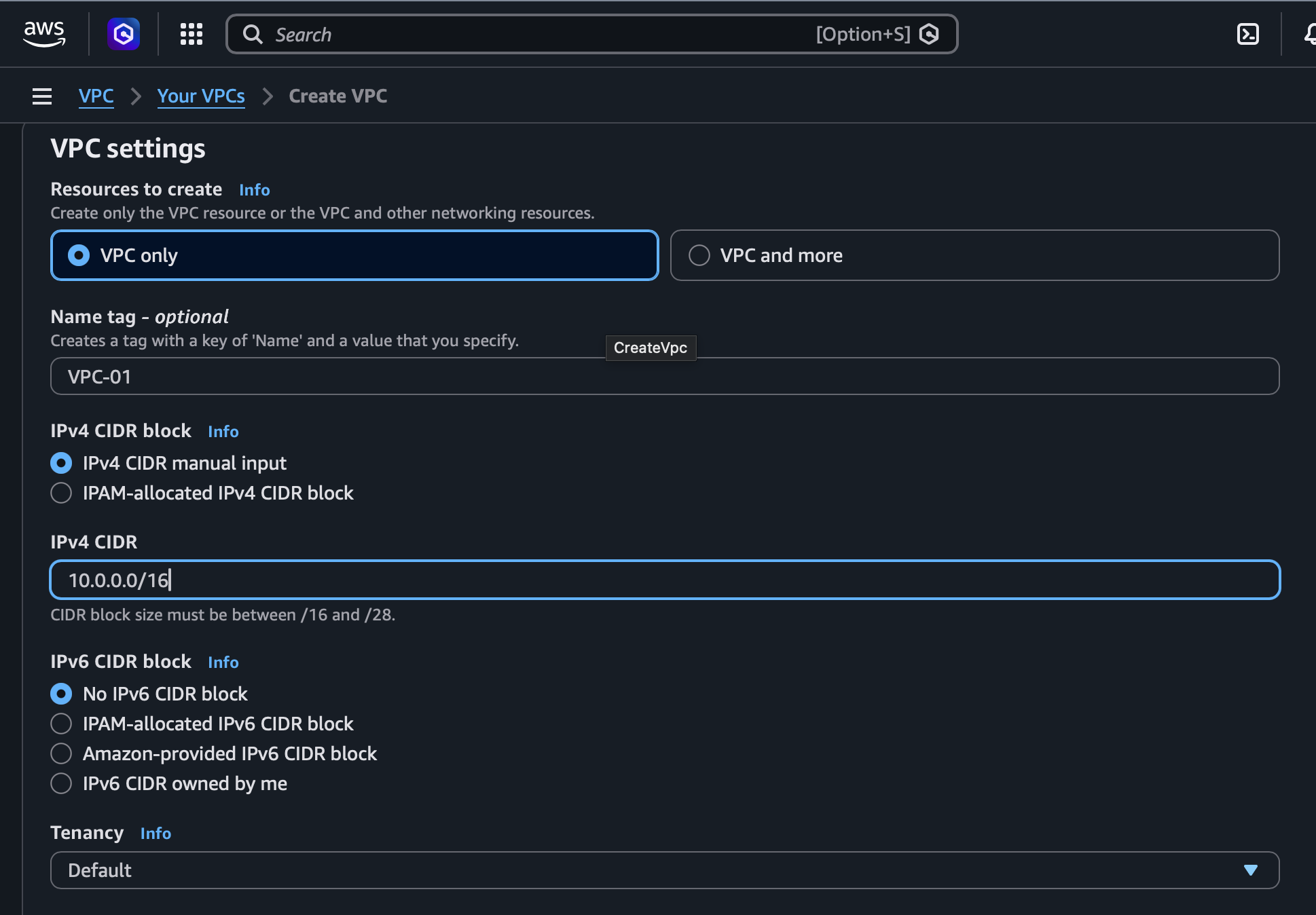Open the CloudShell terminal icon
This screenshot has height=915, width=1316.
[1247, 34]
